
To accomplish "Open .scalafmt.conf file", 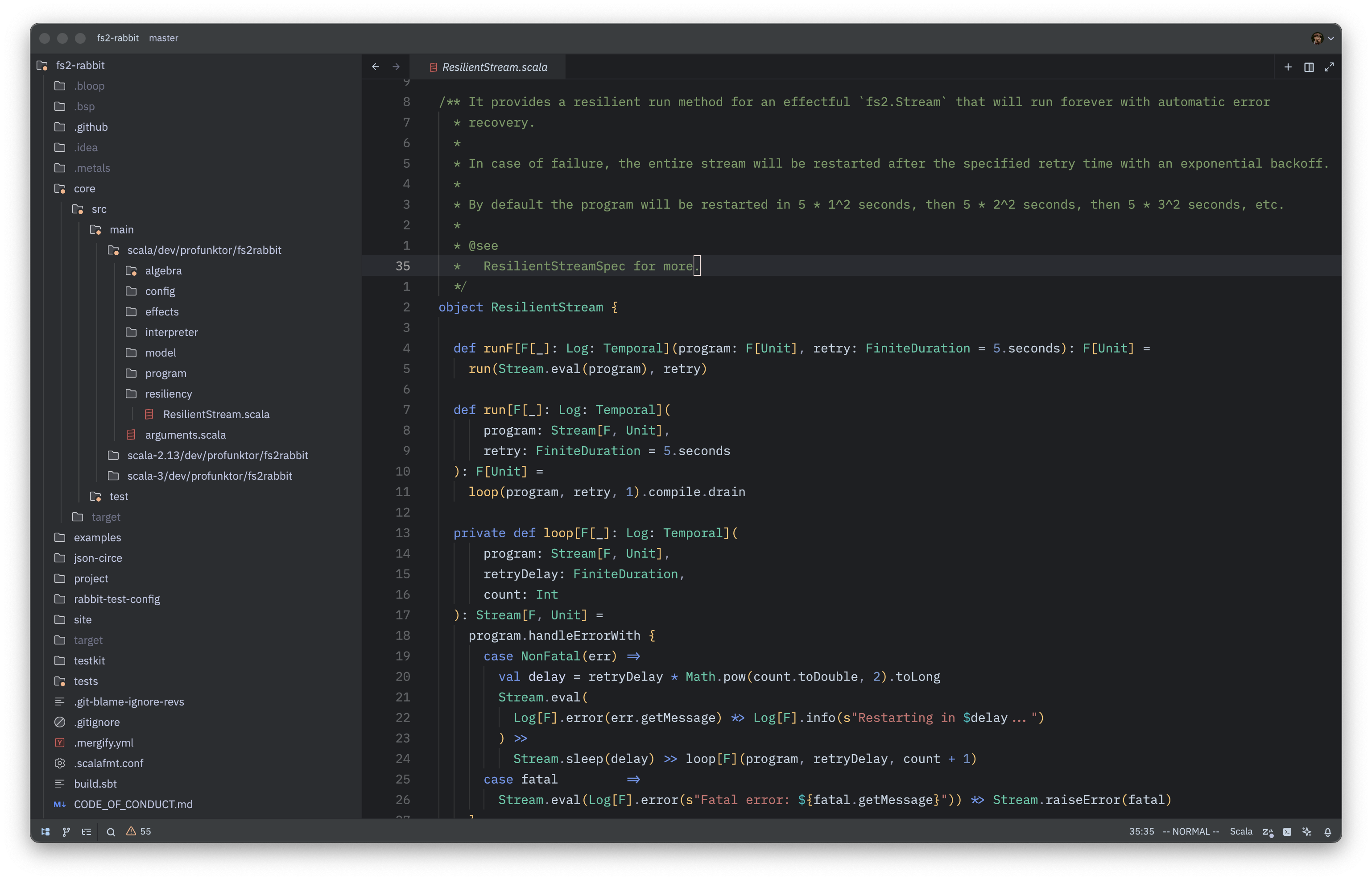I will (108, 763).
